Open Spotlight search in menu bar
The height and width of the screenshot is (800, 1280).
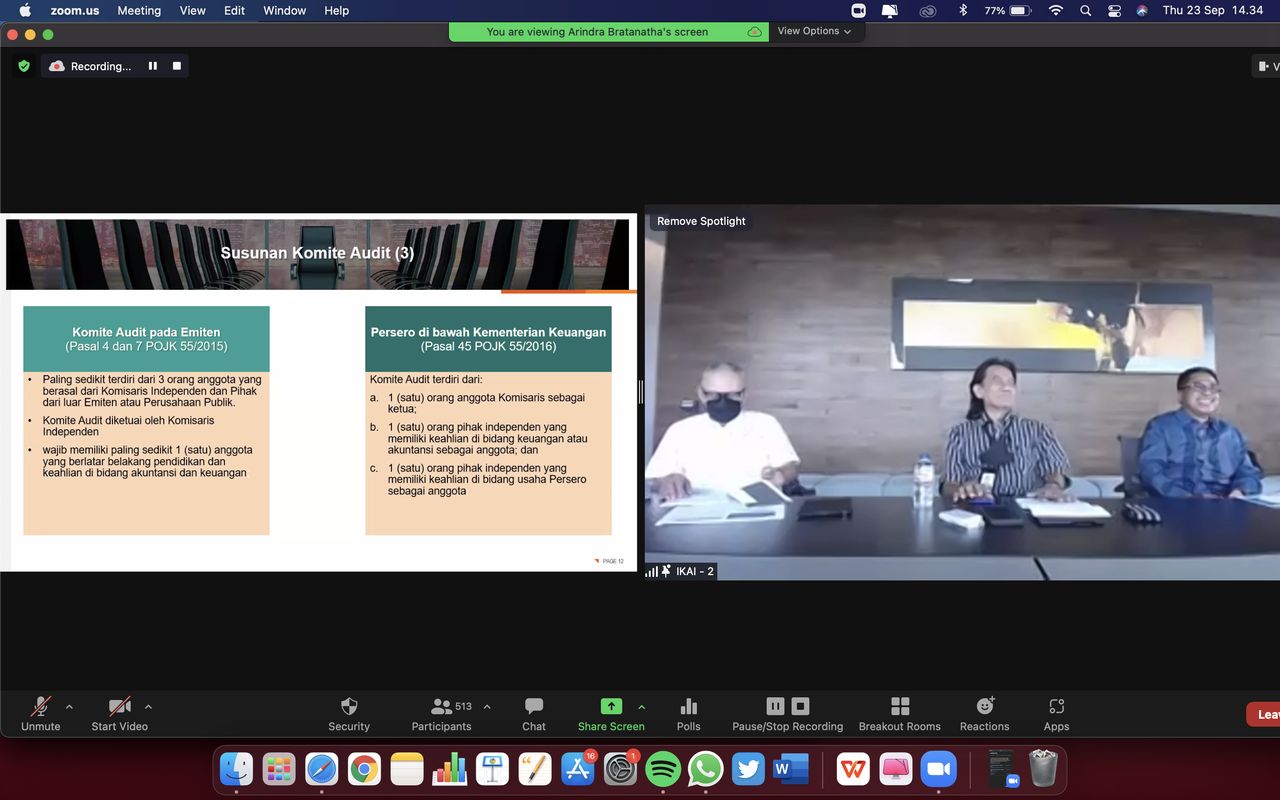click(x=1086, y=10)
